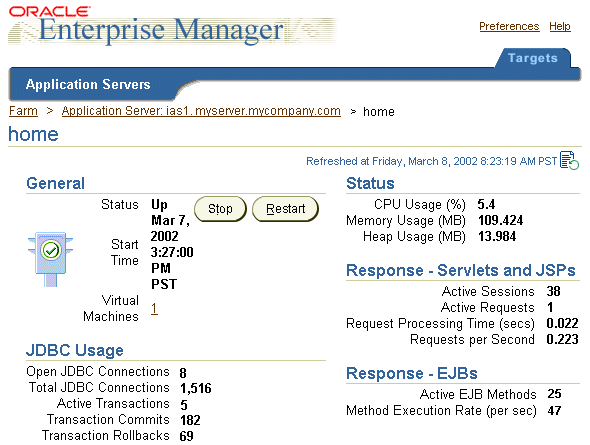
Task: Click Transaction Commits value 182
Action: coord(190,420)
